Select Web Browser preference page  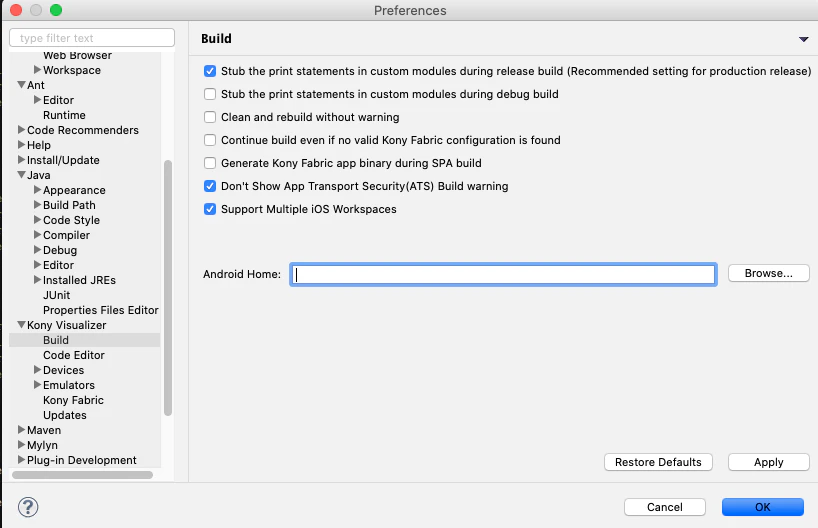(77, 55)
